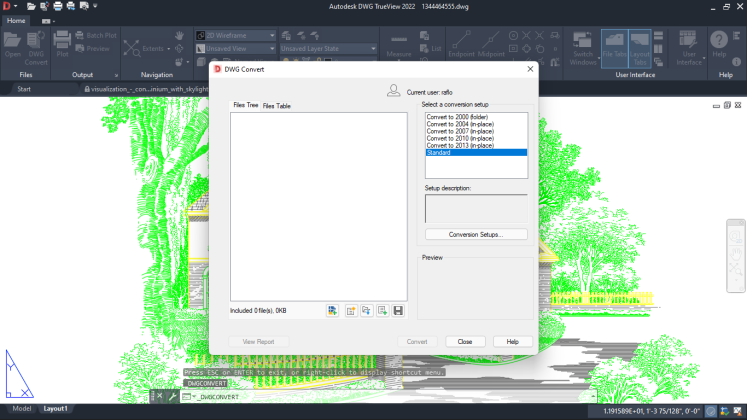Click the About info icon in Help panel
Viewport: 747px width, 420px height.
tap(736, 62)
